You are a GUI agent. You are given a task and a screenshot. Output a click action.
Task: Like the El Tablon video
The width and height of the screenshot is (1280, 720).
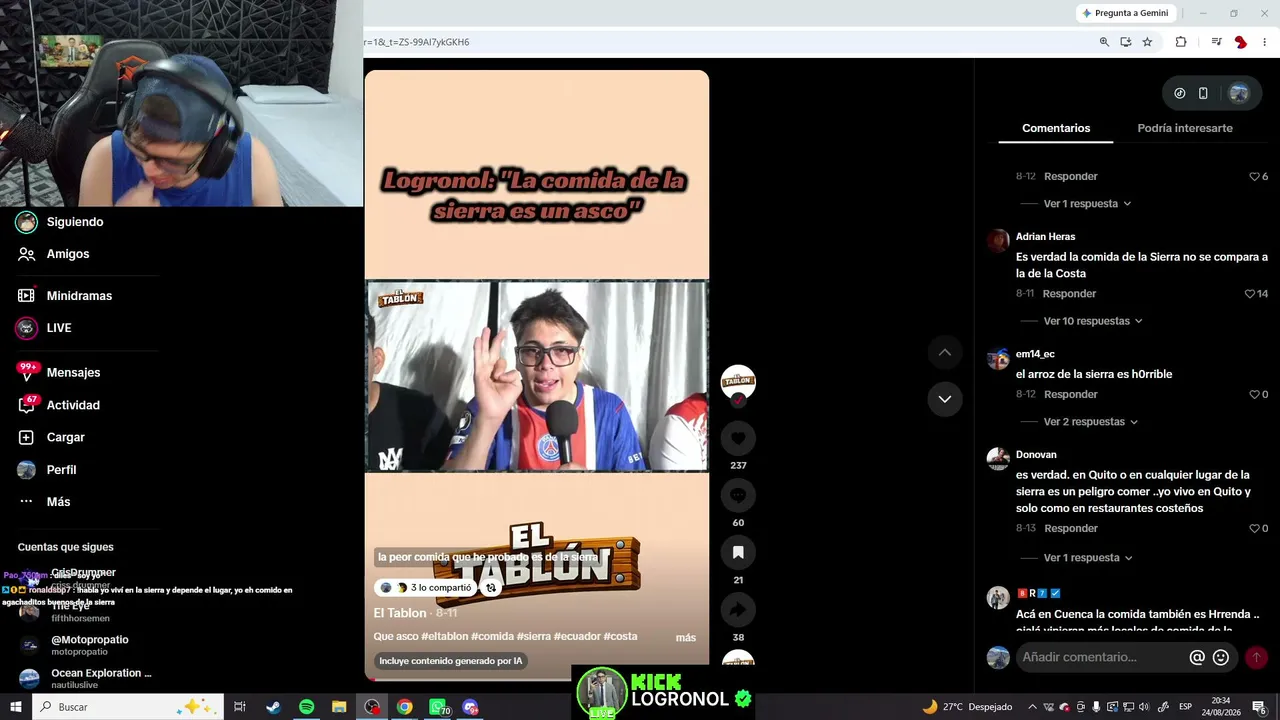[738, 438]
